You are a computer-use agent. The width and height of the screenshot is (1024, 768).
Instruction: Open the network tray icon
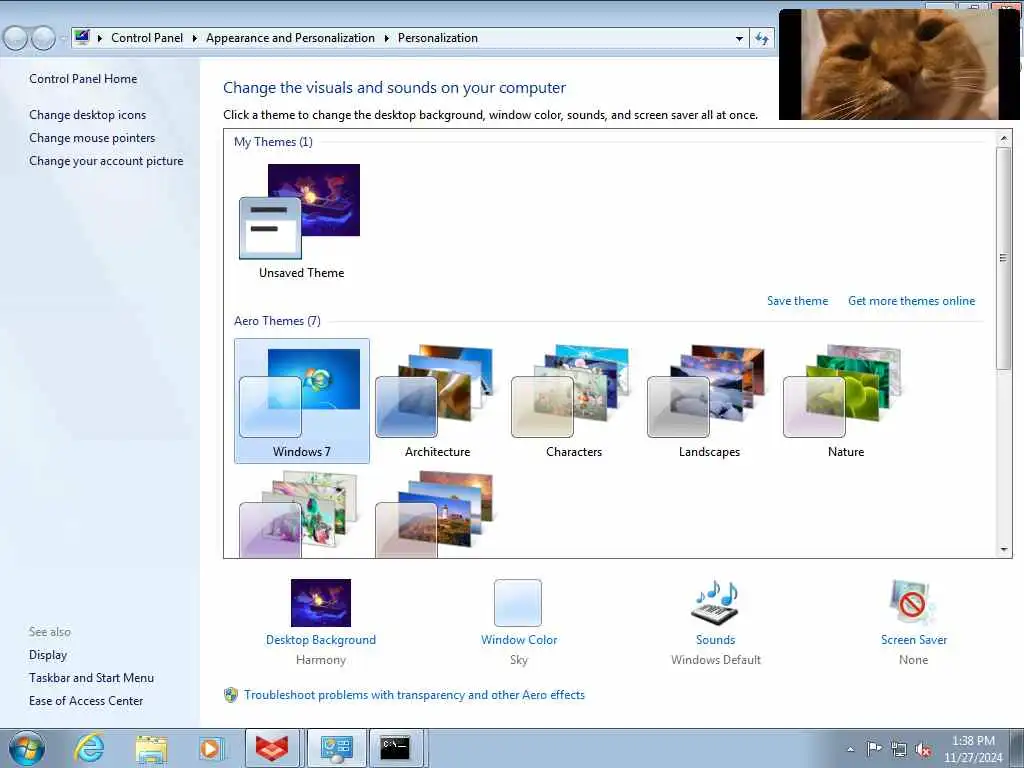pos(899,749)
